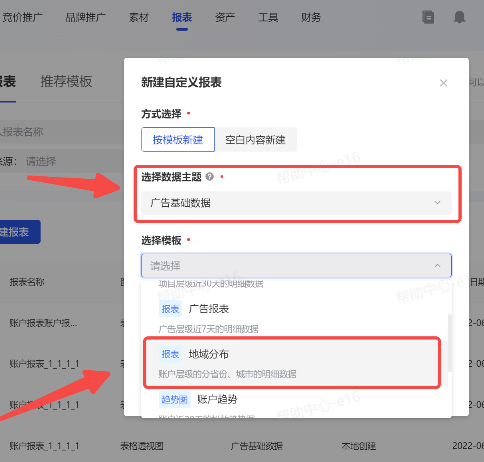Open the 报表 top menu

[182, 17]
